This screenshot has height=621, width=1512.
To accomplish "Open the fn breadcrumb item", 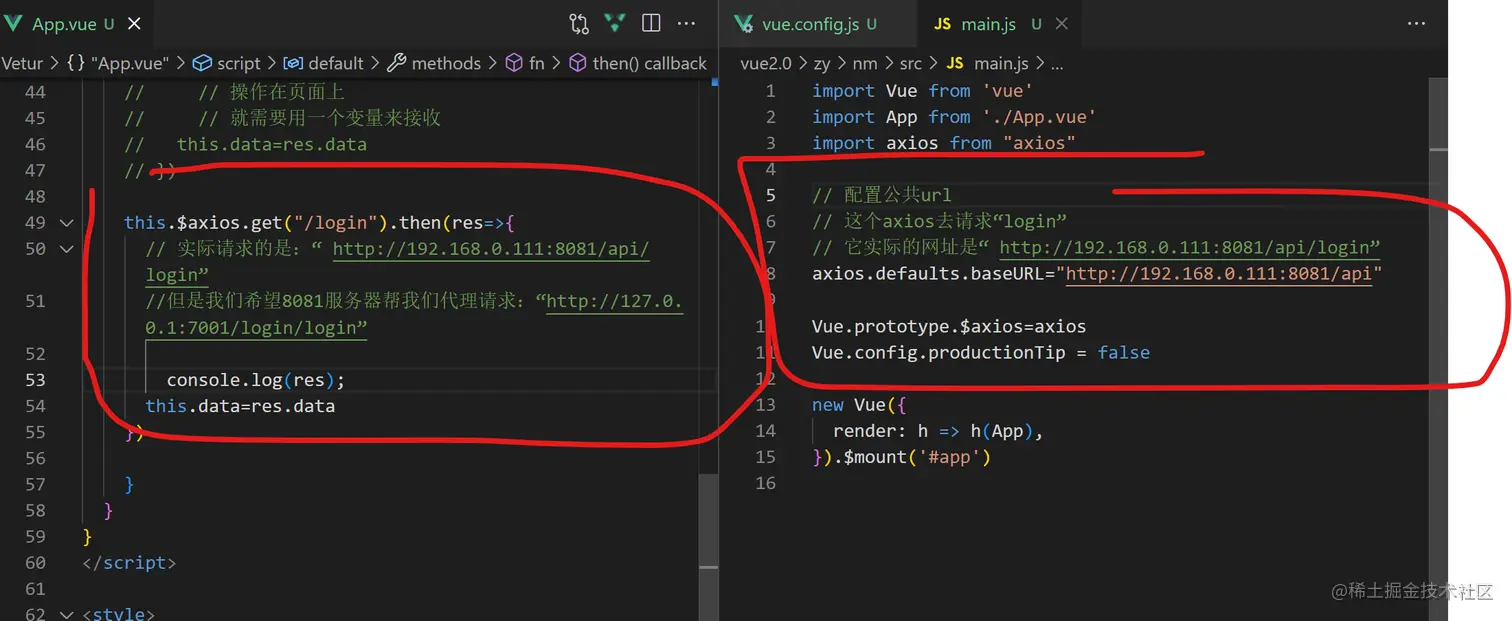I will click(x=526, y=63).
